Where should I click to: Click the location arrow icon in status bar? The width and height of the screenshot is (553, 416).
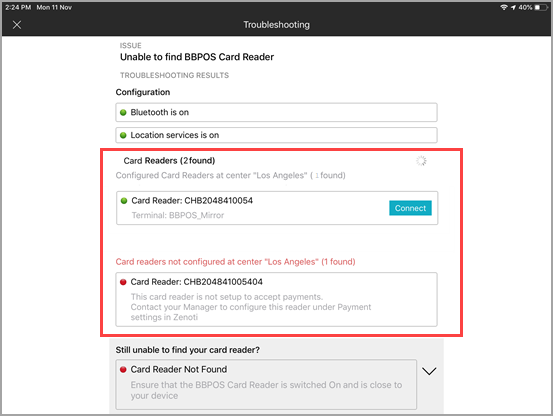point(513,7)
